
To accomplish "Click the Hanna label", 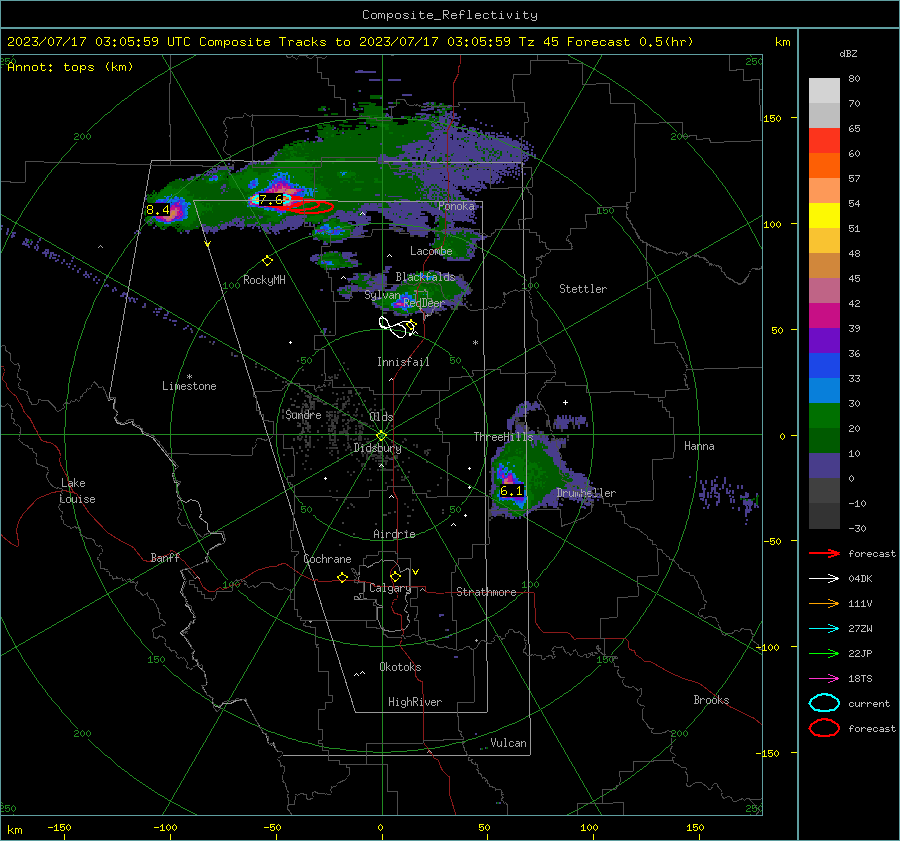I will tap(699, 446).
